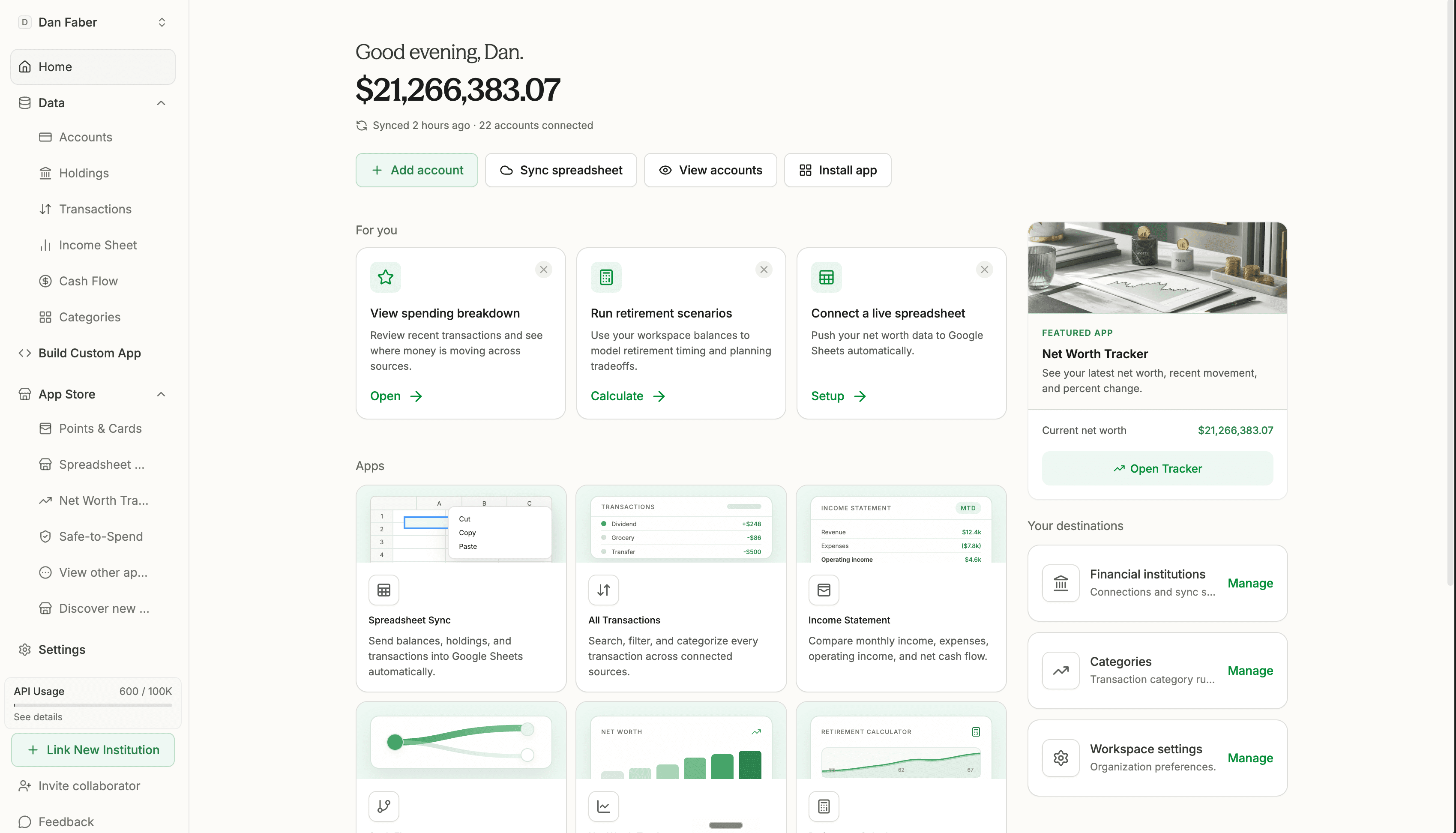Click the Current net worth value $21,266,383.07
Viewport: 1456px width, 833px height.
[x=1235, y=431]
